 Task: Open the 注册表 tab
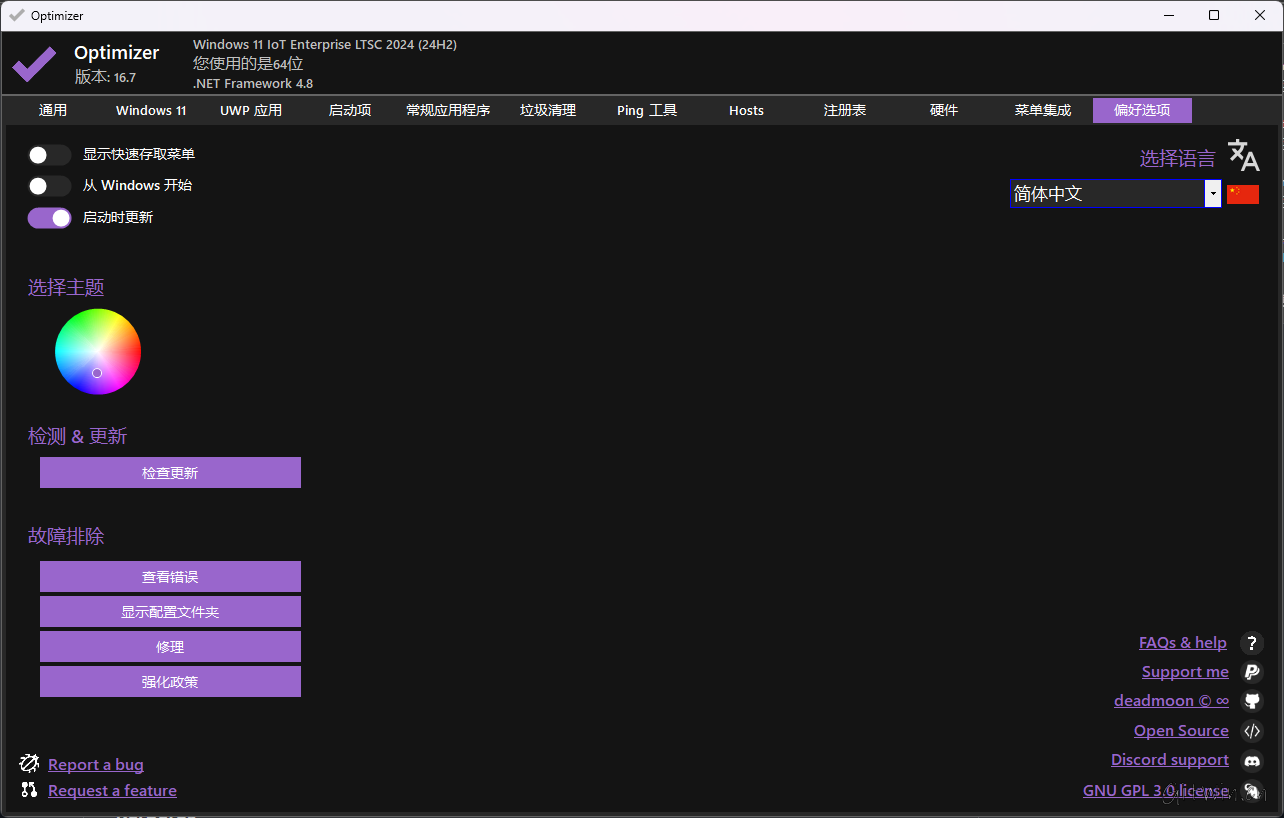(x=844, y=110)
